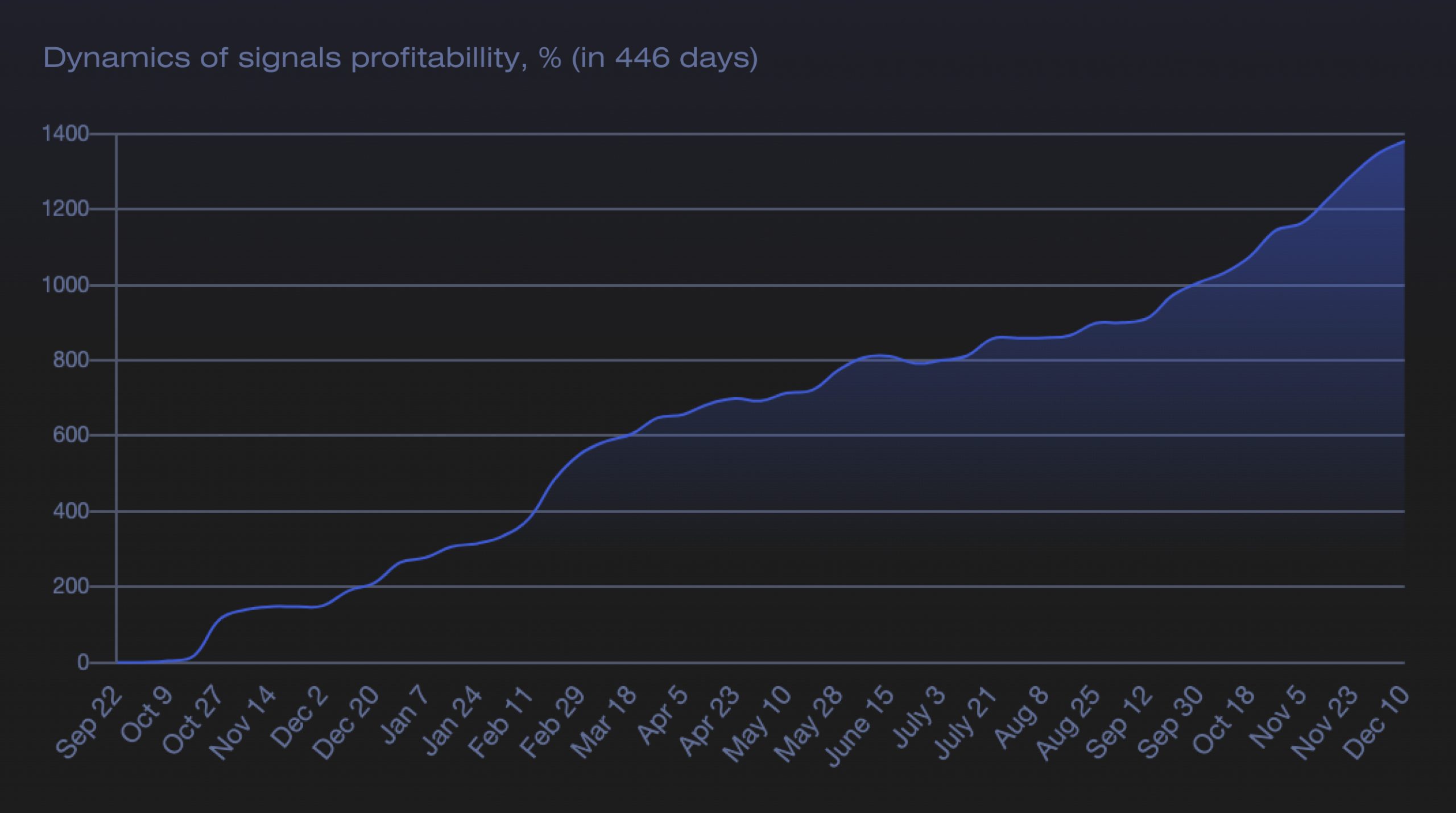Image resolution: width=1456 pixels, height=813 pixels.
Task: Click the x-axis label Sep 30
Action: [1171, 723]
